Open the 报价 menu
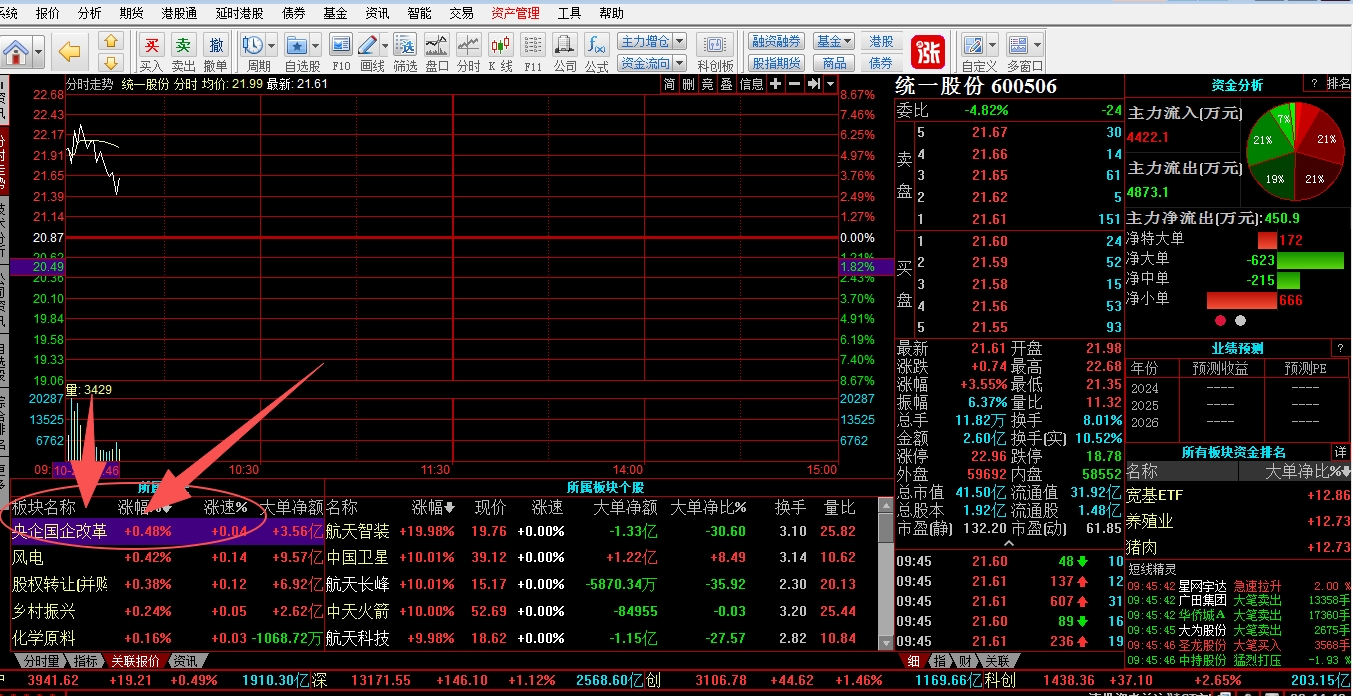 coord(47,13)
